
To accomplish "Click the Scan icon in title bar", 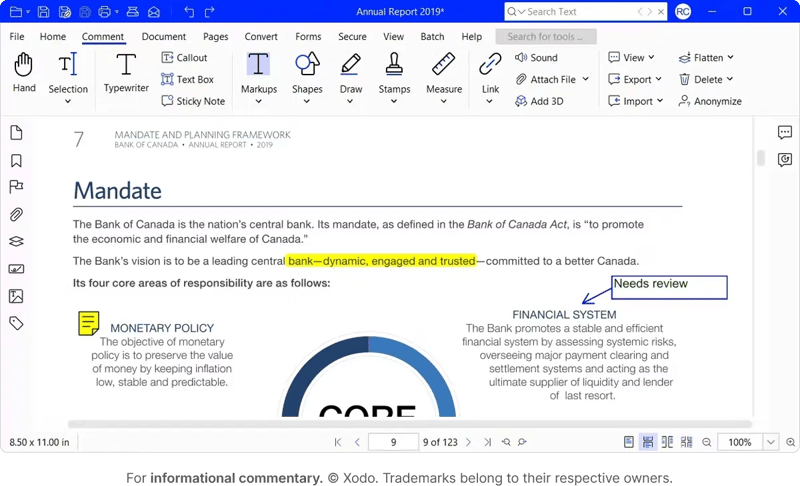I will pos(133,11).
